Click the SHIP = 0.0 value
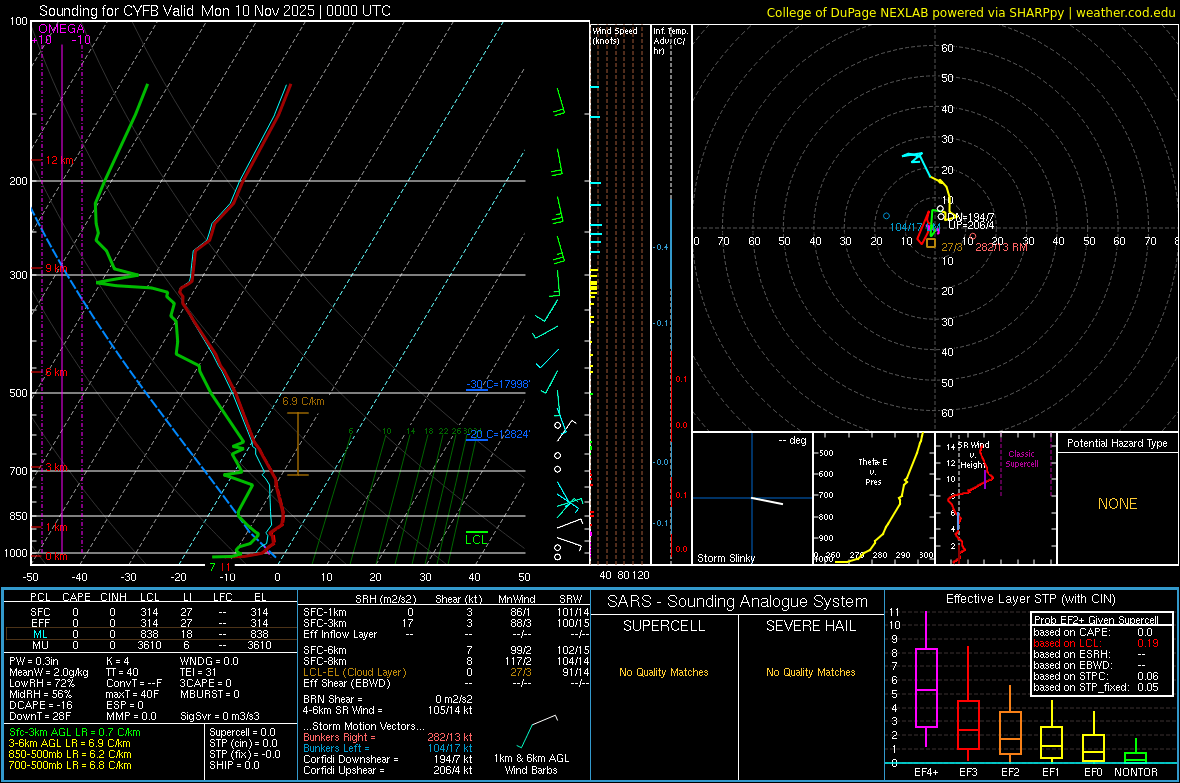Viewport: 1180px width, 783px height. (x=234, y=765)
